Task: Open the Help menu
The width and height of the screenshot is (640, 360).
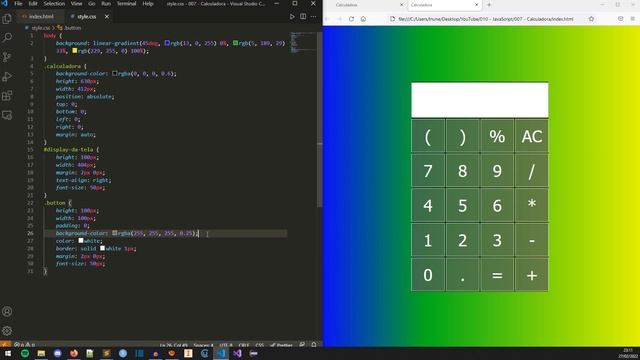Action: point(148,4)
